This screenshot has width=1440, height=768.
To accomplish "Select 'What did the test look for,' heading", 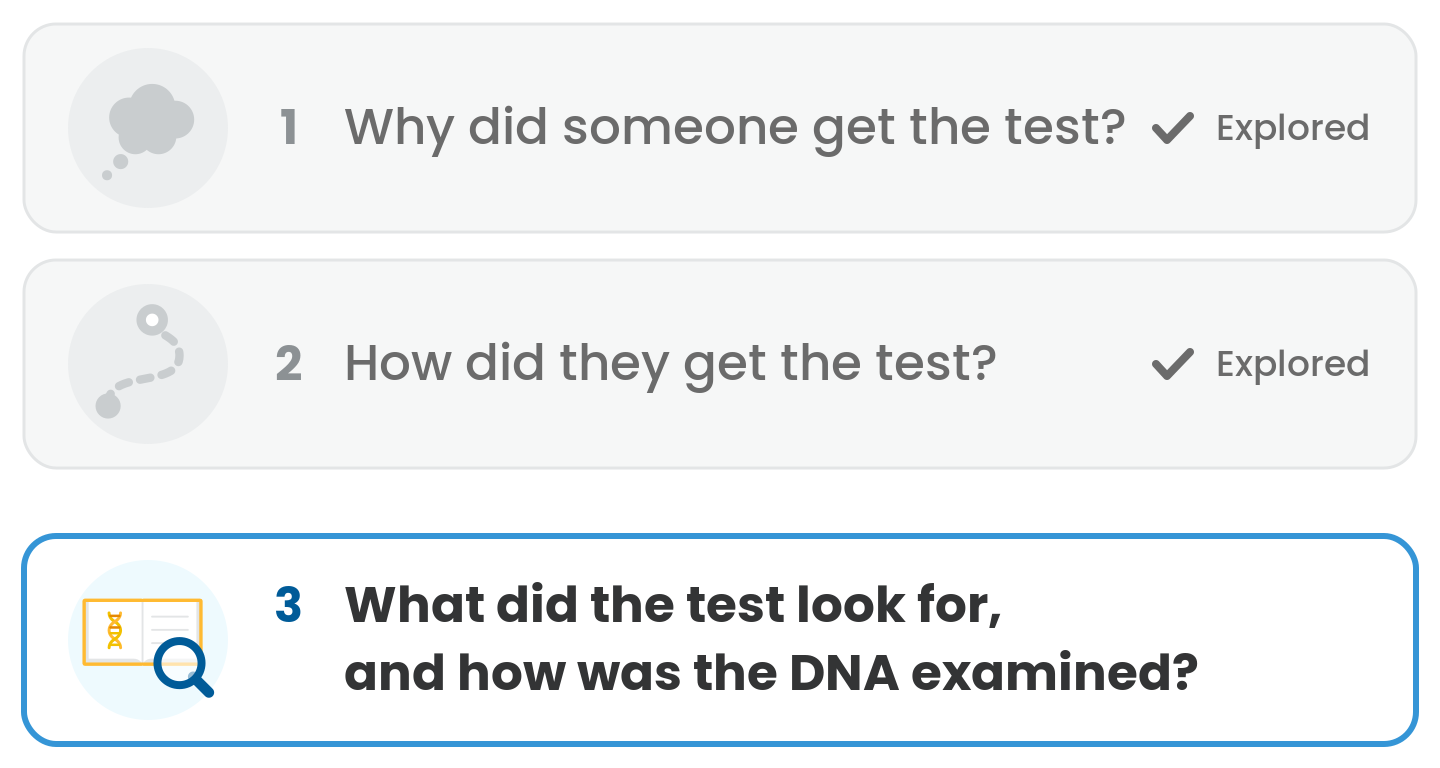I will coord(673,604).
